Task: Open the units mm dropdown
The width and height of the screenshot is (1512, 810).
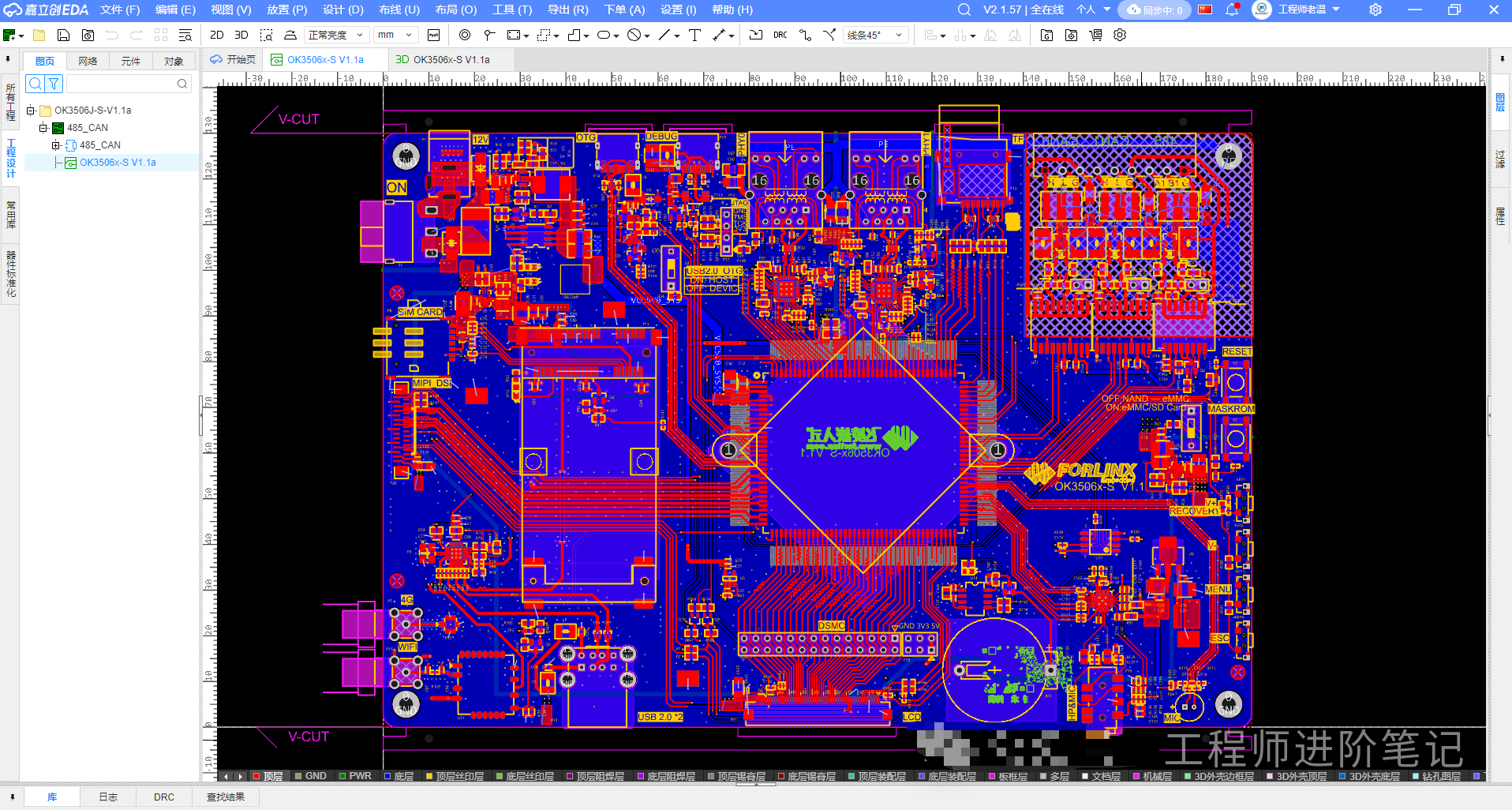Action: coord(395,35)
